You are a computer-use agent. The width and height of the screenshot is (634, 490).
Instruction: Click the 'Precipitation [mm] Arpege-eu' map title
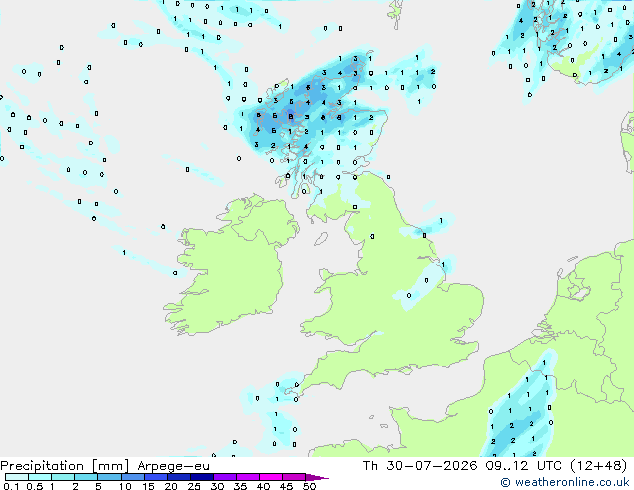[x=105, y=466]
